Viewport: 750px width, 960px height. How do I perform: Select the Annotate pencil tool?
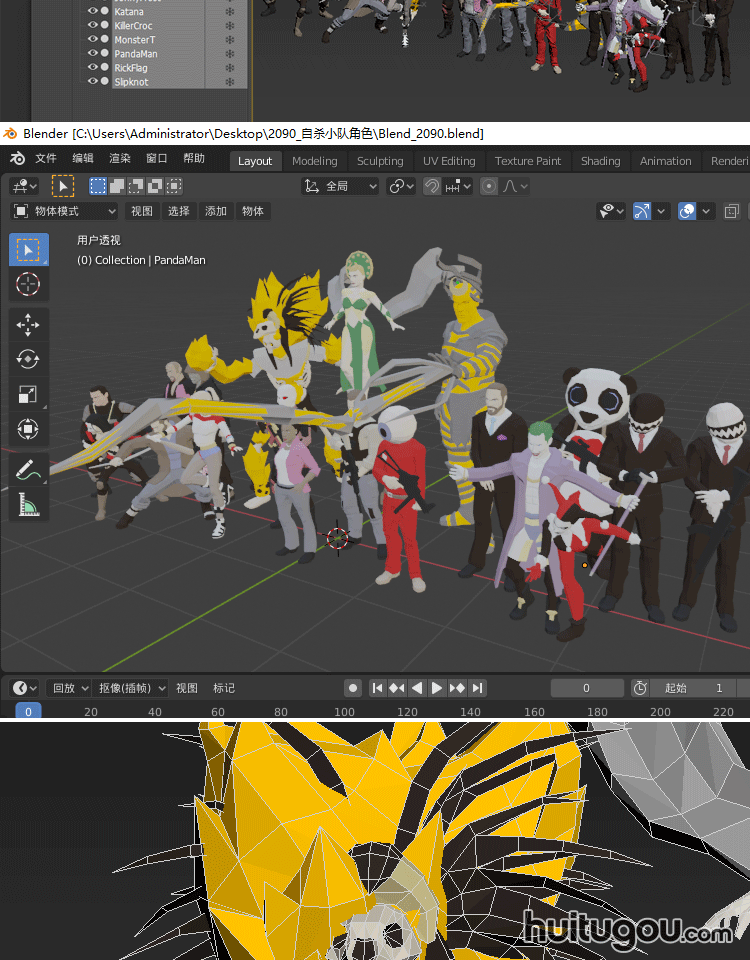(28, 470)
